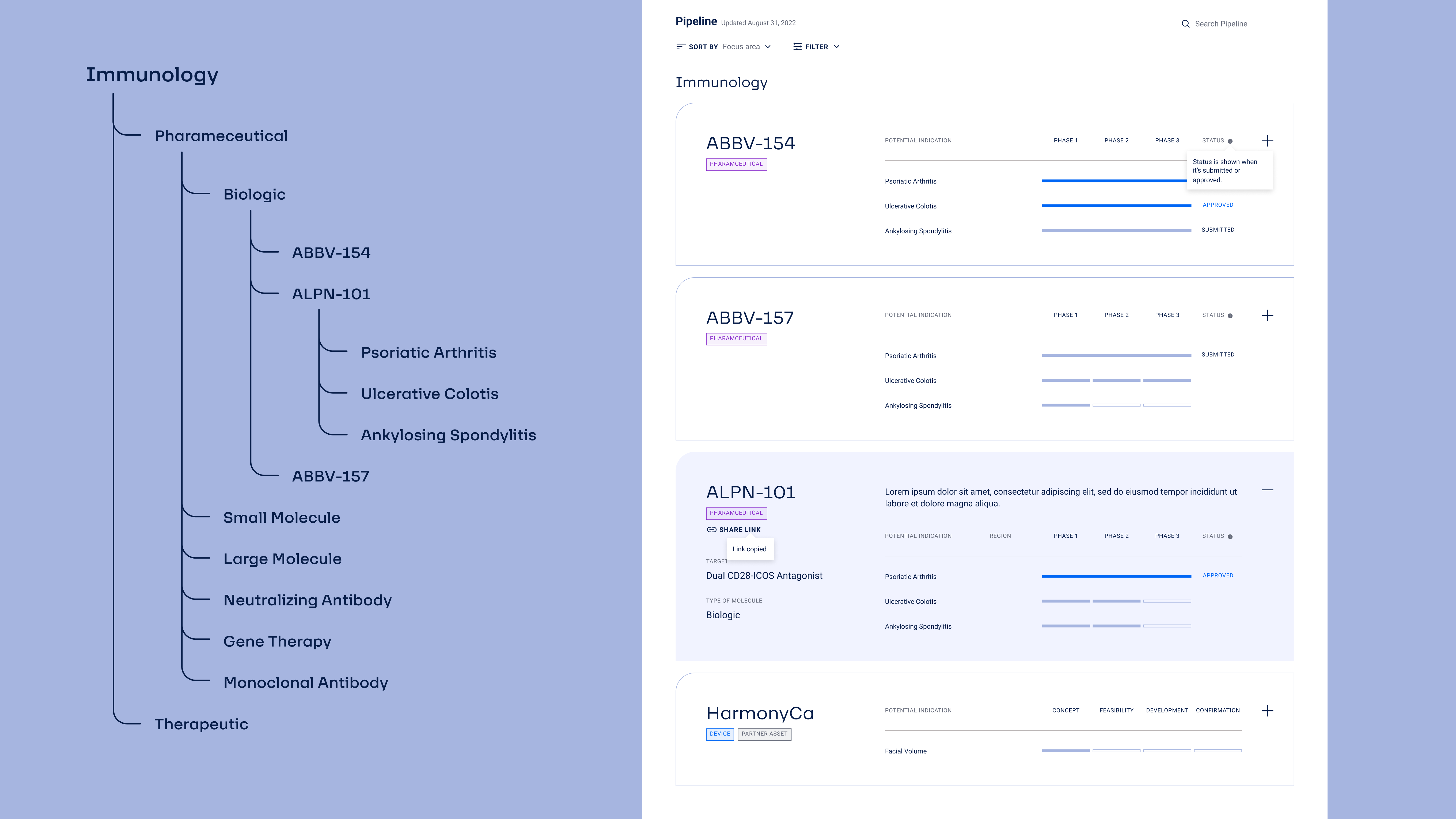
Task: Select Immunology root in the tree diagram
Action: click(x=151, y=75)
